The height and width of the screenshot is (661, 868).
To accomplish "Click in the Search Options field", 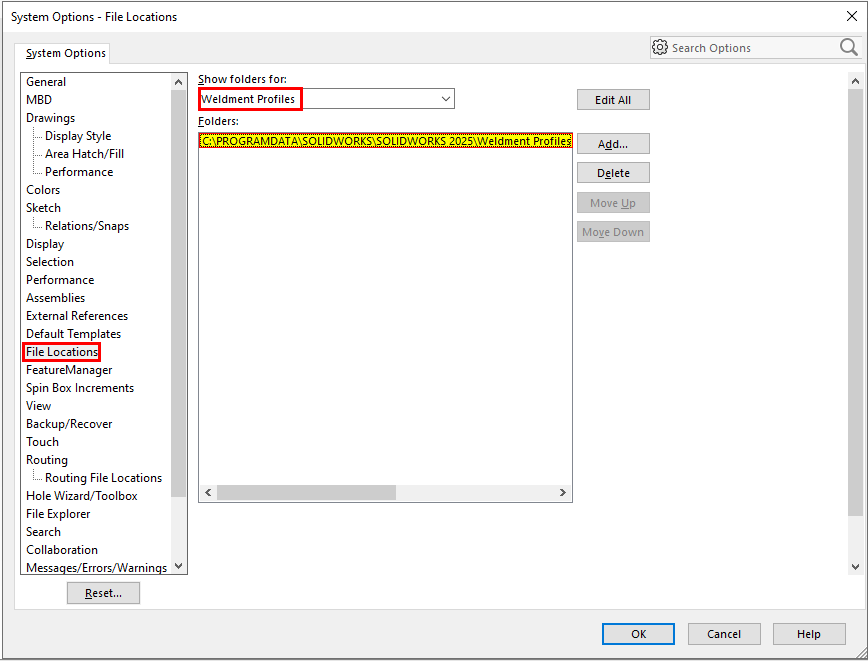I will point(750,48).
